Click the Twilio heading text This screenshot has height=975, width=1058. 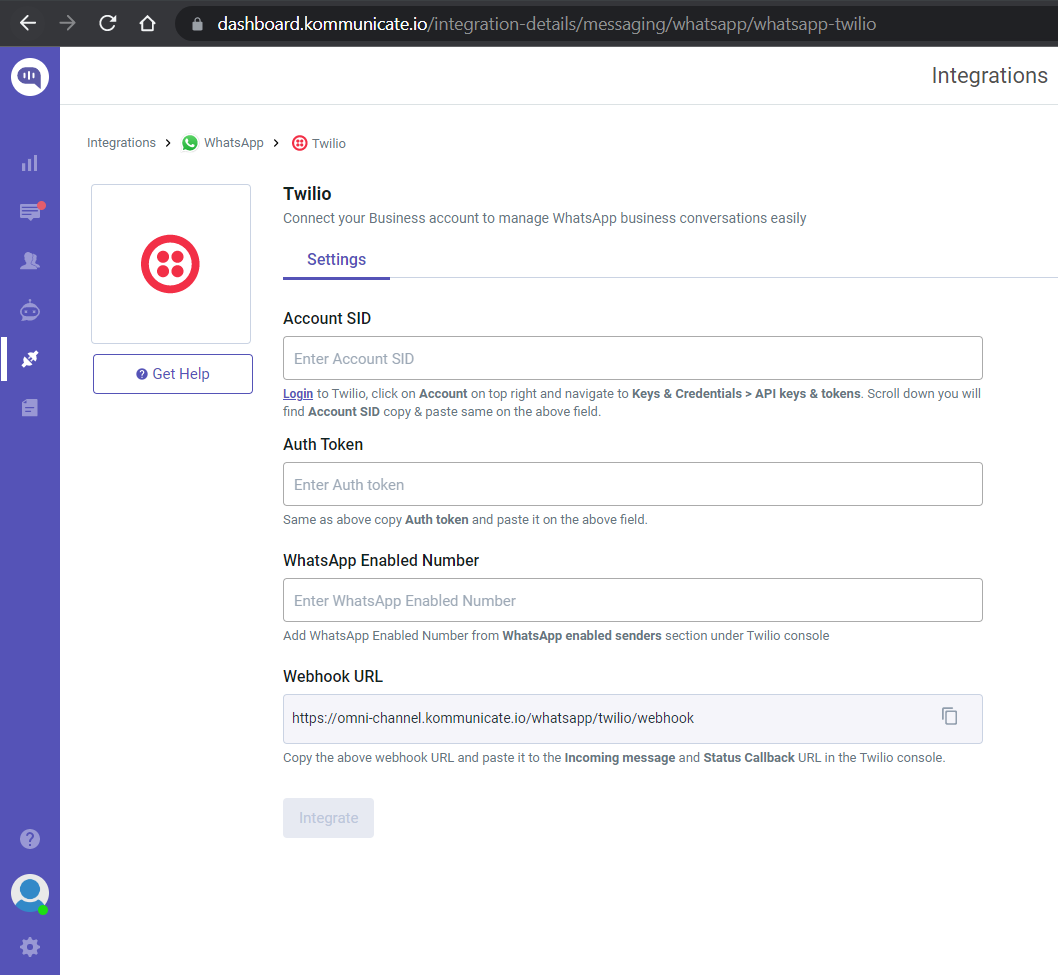pos(307,194)
